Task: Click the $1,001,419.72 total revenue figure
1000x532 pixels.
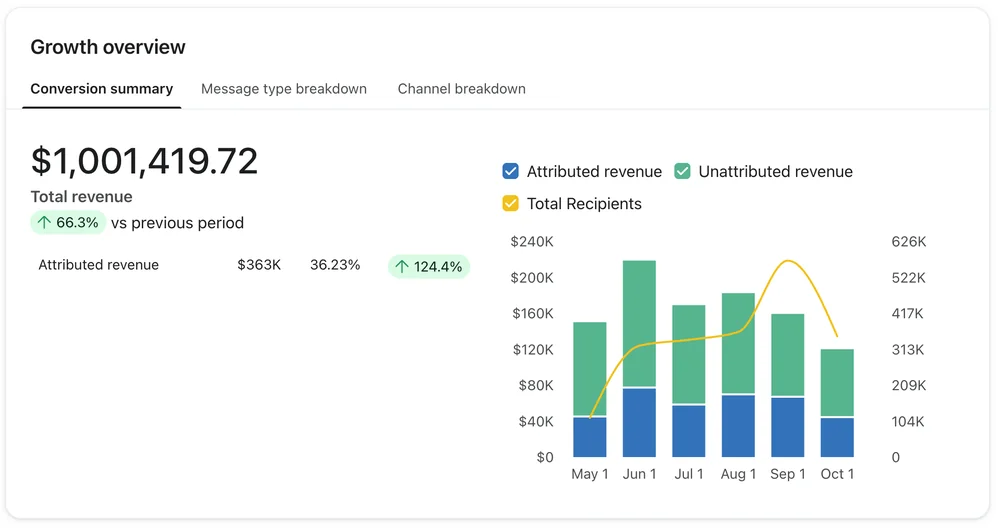Action: [144, 161]
